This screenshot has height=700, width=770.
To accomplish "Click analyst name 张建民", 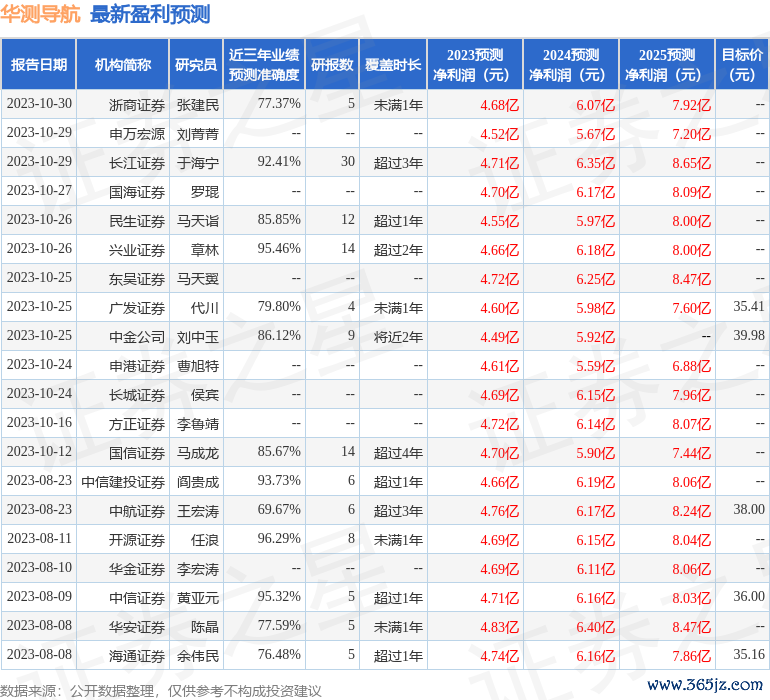I will pyautogui.click(x=198, y=105).
